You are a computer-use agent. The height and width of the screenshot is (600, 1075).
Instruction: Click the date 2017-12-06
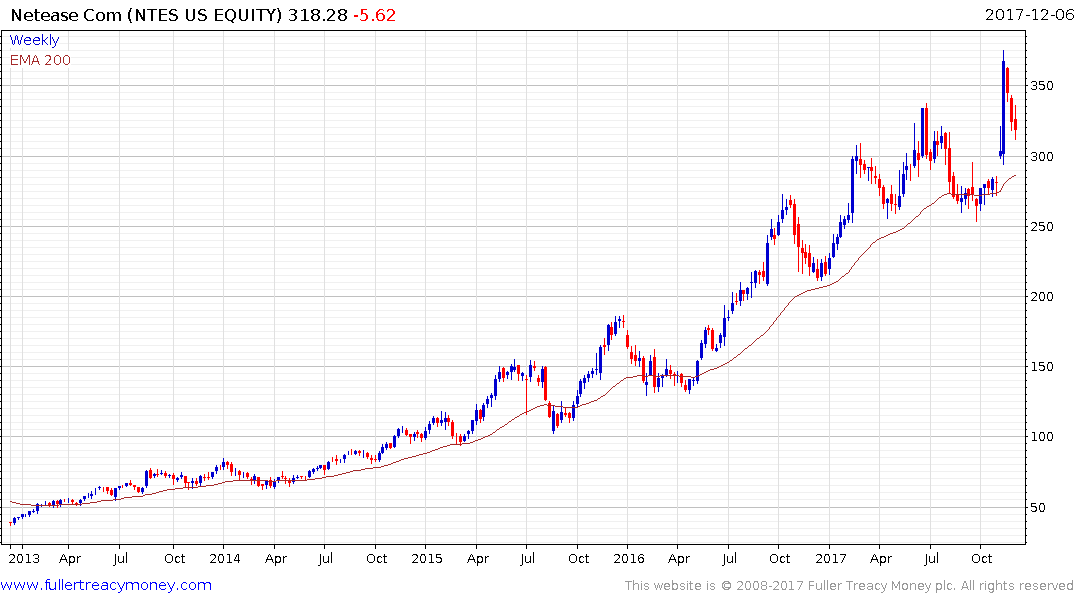coord(1029,15)
